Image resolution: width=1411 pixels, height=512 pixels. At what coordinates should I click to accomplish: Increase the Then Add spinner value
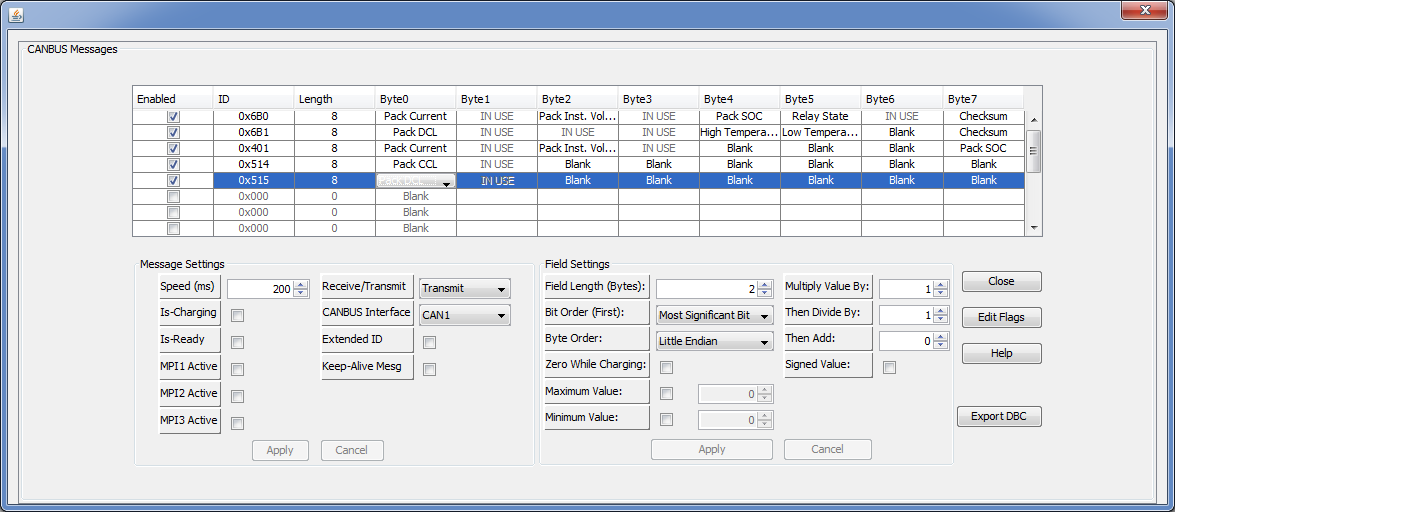[x=942, y=337]
